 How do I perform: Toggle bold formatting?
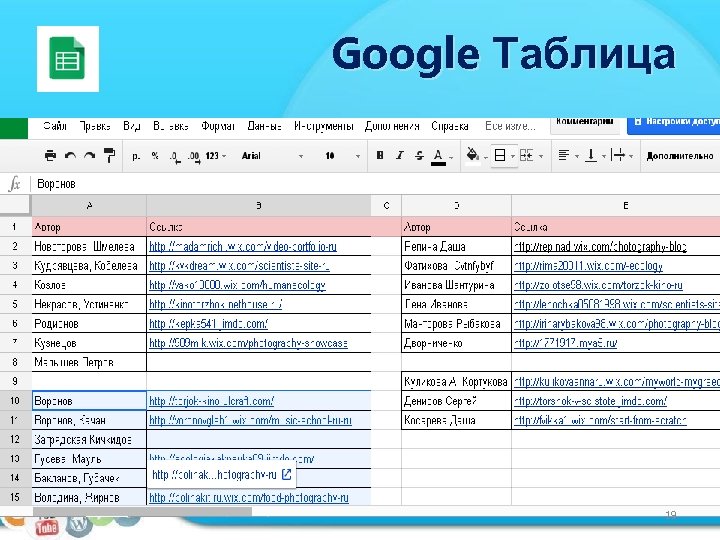coord(380,155)
